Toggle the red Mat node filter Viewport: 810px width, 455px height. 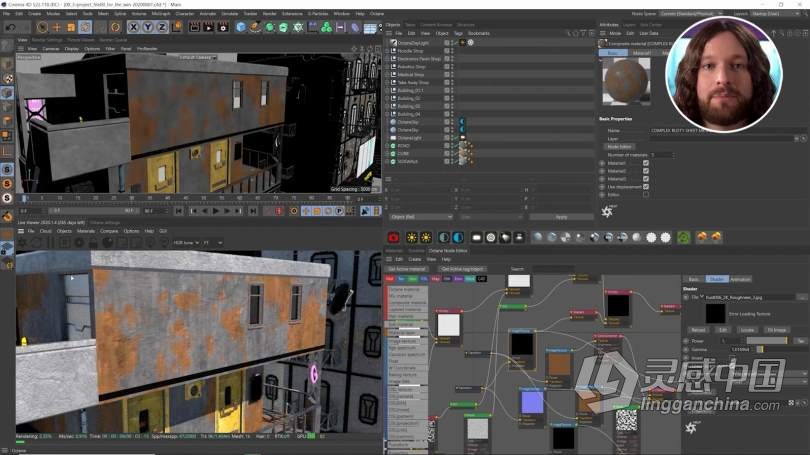390,279
